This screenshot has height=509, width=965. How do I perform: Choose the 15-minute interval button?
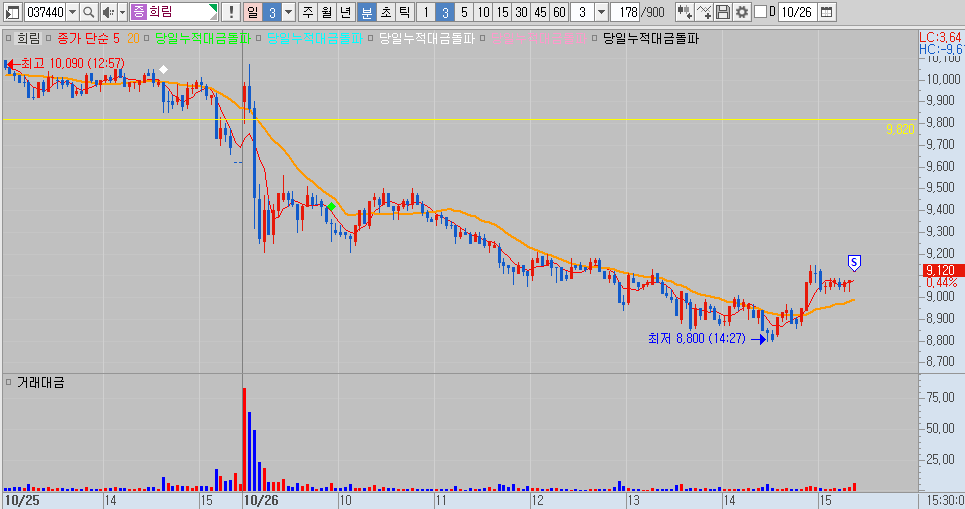pyautogui.click(x=503, y=12)
